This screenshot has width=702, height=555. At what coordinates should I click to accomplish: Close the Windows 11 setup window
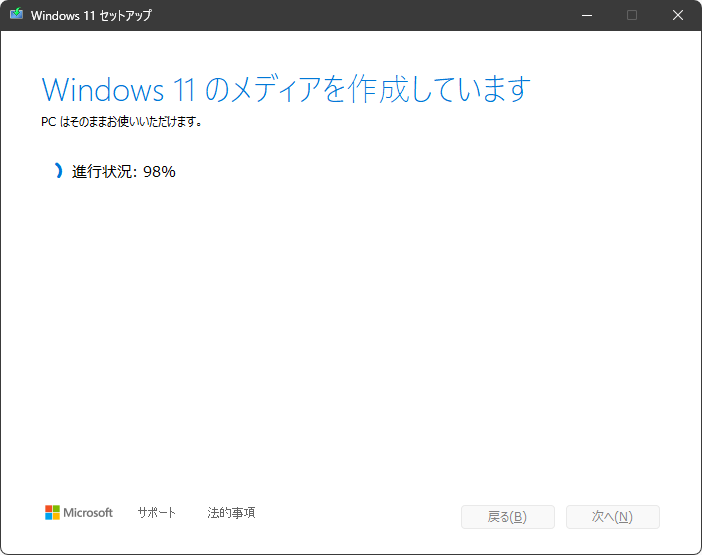click(x=678, y=15)
